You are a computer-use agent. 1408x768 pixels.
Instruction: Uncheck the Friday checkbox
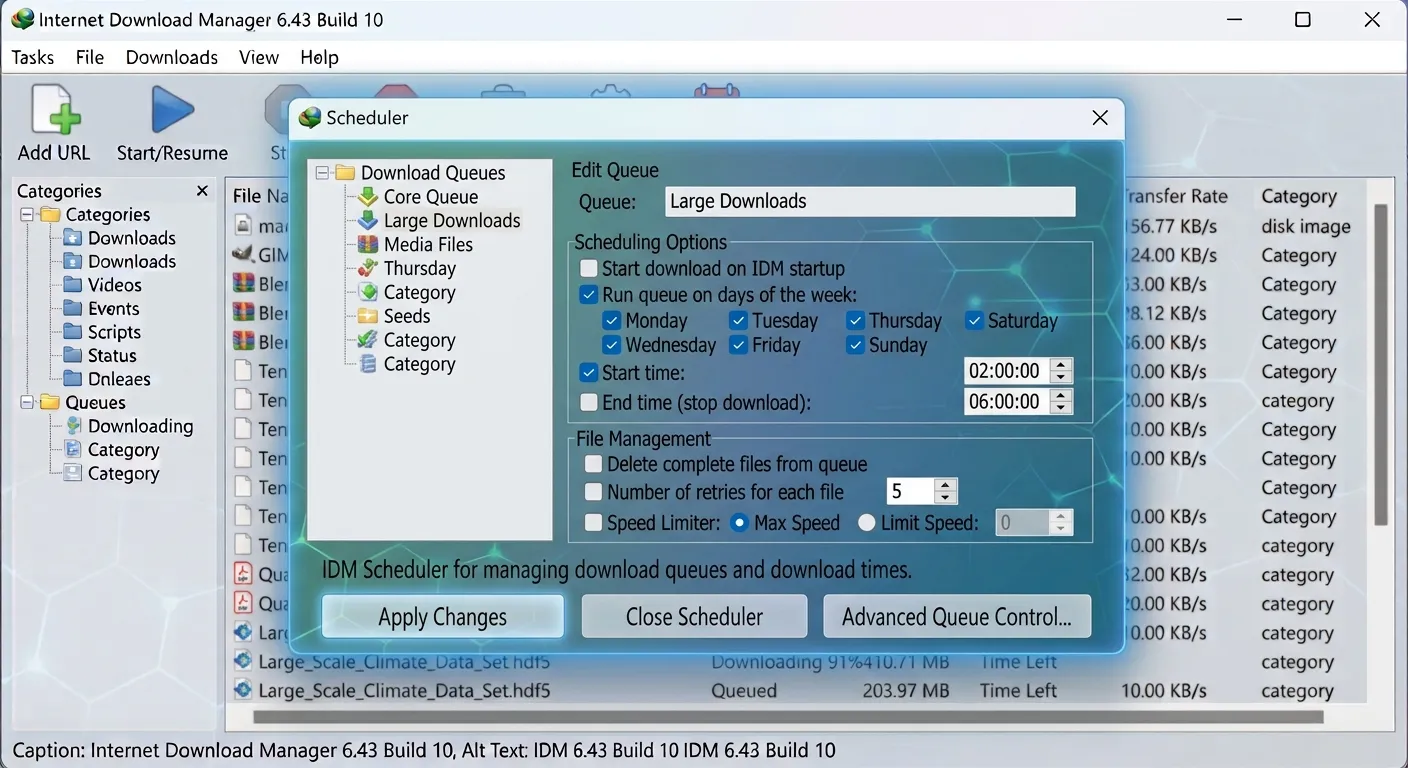click(739, 345)
